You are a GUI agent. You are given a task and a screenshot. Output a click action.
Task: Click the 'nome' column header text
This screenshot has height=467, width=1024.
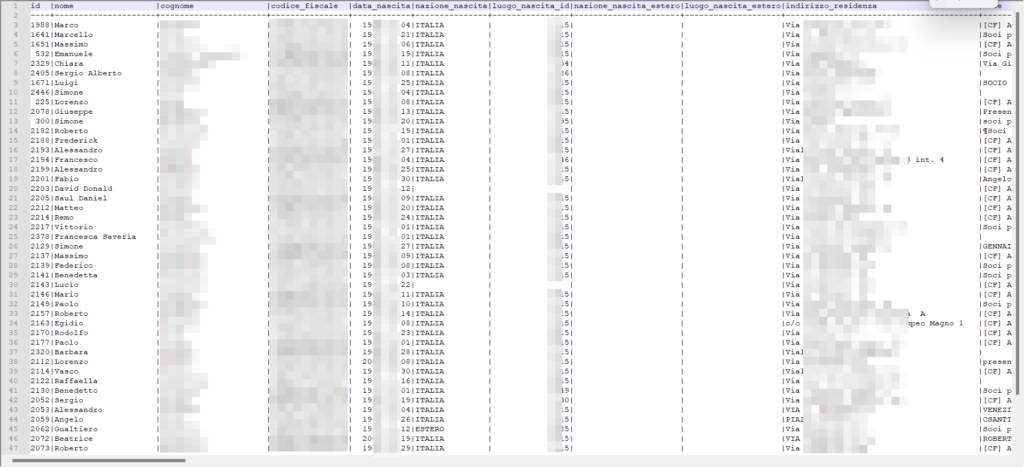(64, 6)
